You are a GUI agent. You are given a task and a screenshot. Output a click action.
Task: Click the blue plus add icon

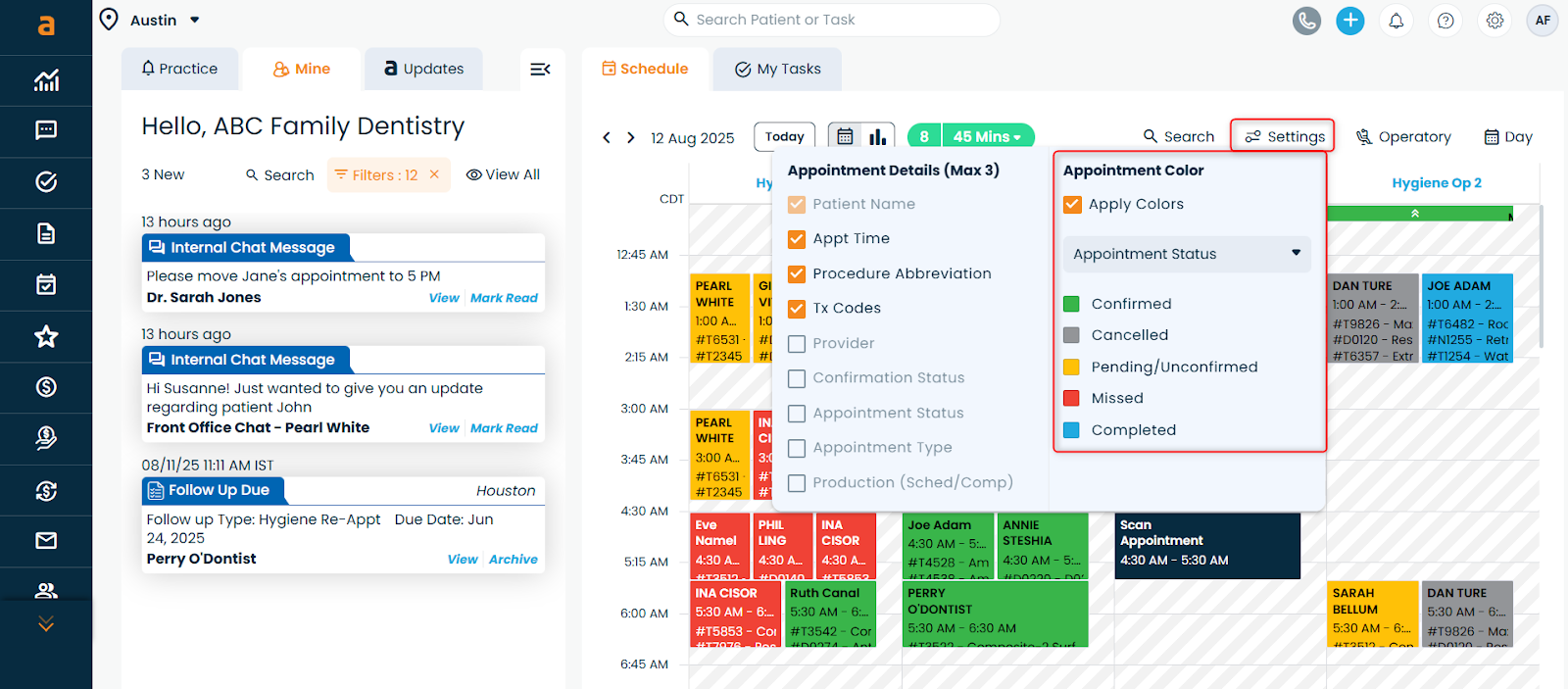click(1350, 21)
